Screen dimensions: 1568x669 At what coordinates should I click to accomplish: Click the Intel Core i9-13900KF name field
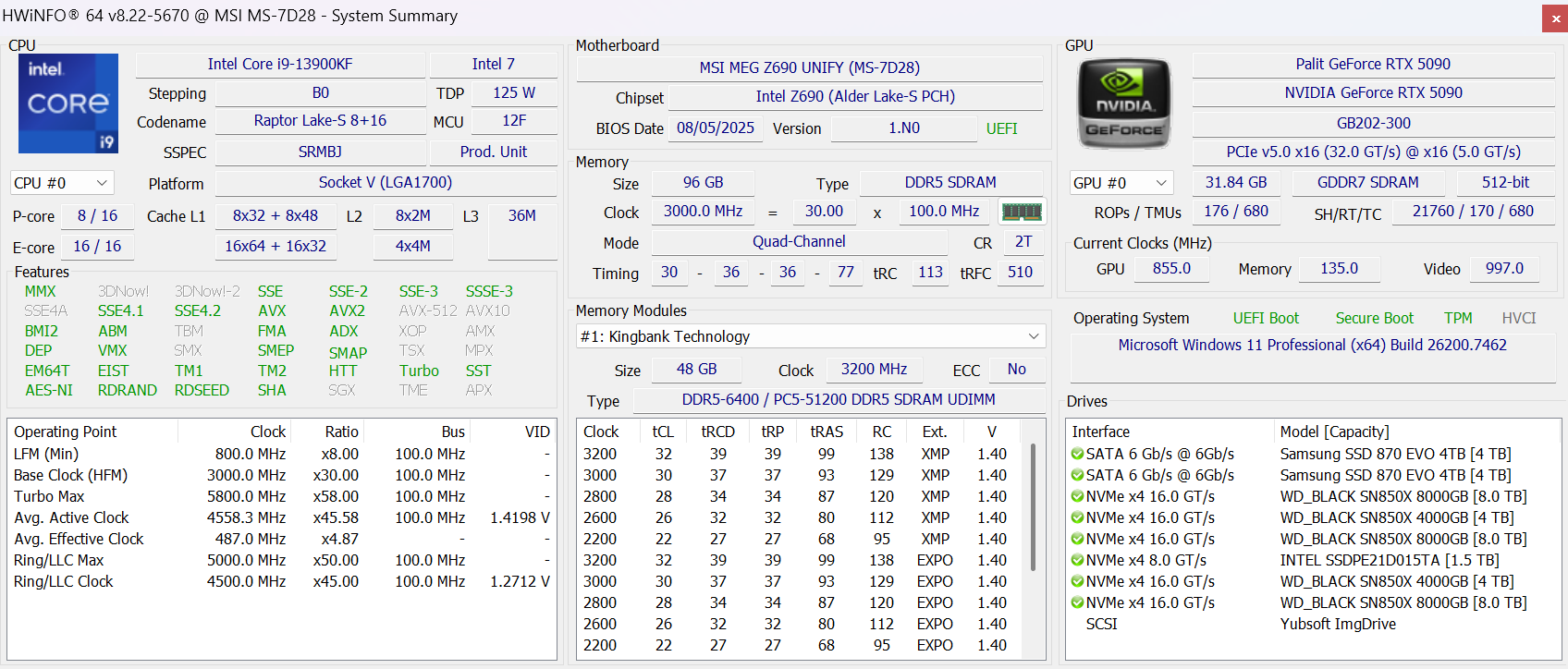coord(280,65)
